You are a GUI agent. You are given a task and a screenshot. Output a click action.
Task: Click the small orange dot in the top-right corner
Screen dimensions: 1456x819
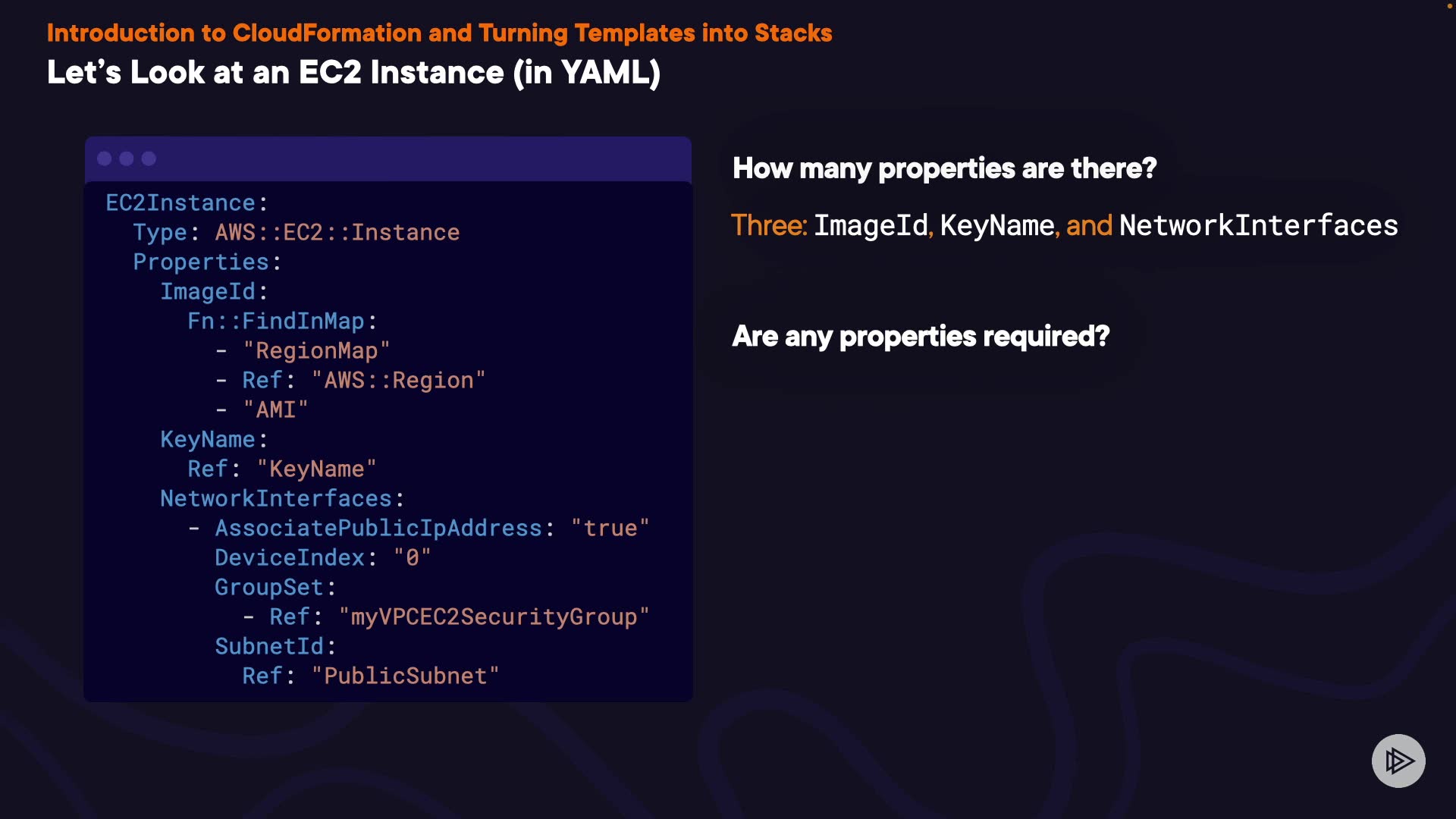(1449, 6)
